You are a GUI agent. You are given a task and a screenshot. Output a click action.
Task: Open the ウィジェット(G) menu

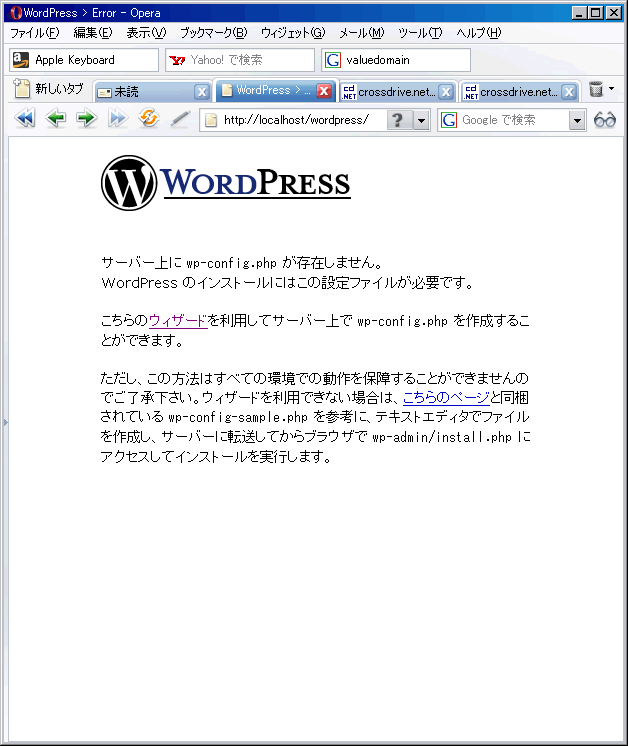point(293,33)
